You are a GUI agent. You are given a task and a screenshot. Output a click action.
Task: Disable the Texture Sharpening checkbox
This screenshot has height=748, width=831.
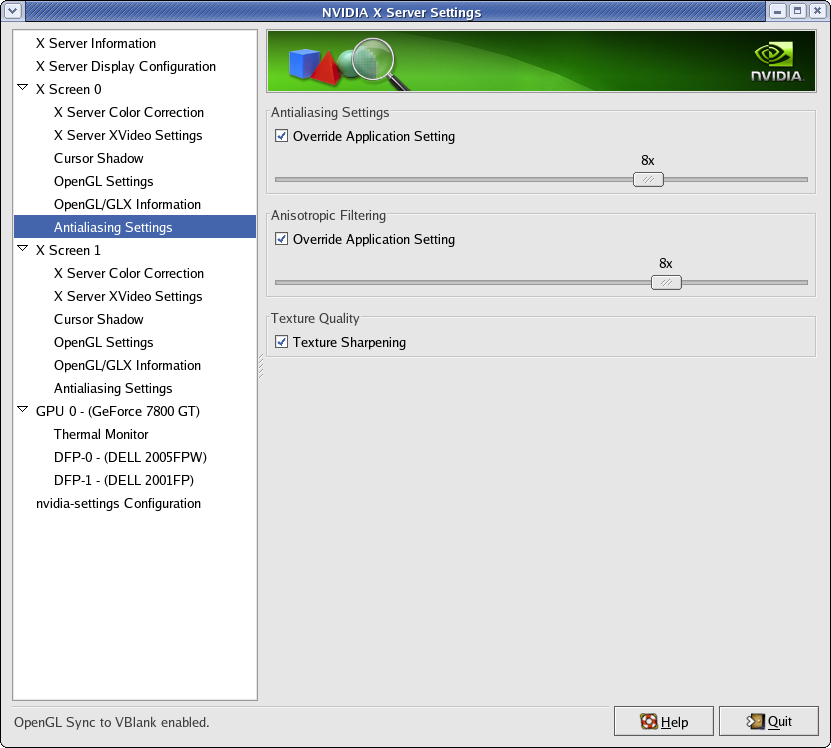(x=281, y=341)
